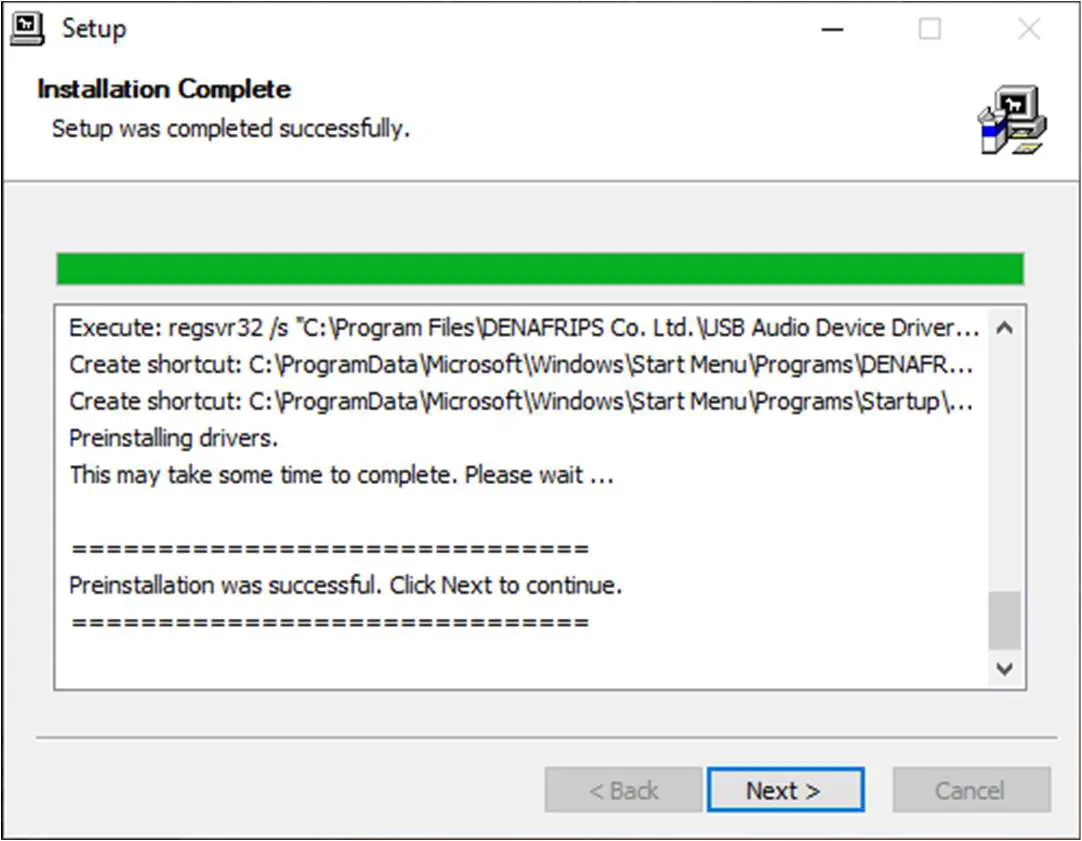The width and height of the screenshot is (1082, 841).
Task: Minimize the Setup window
Action: coord(831,30)
